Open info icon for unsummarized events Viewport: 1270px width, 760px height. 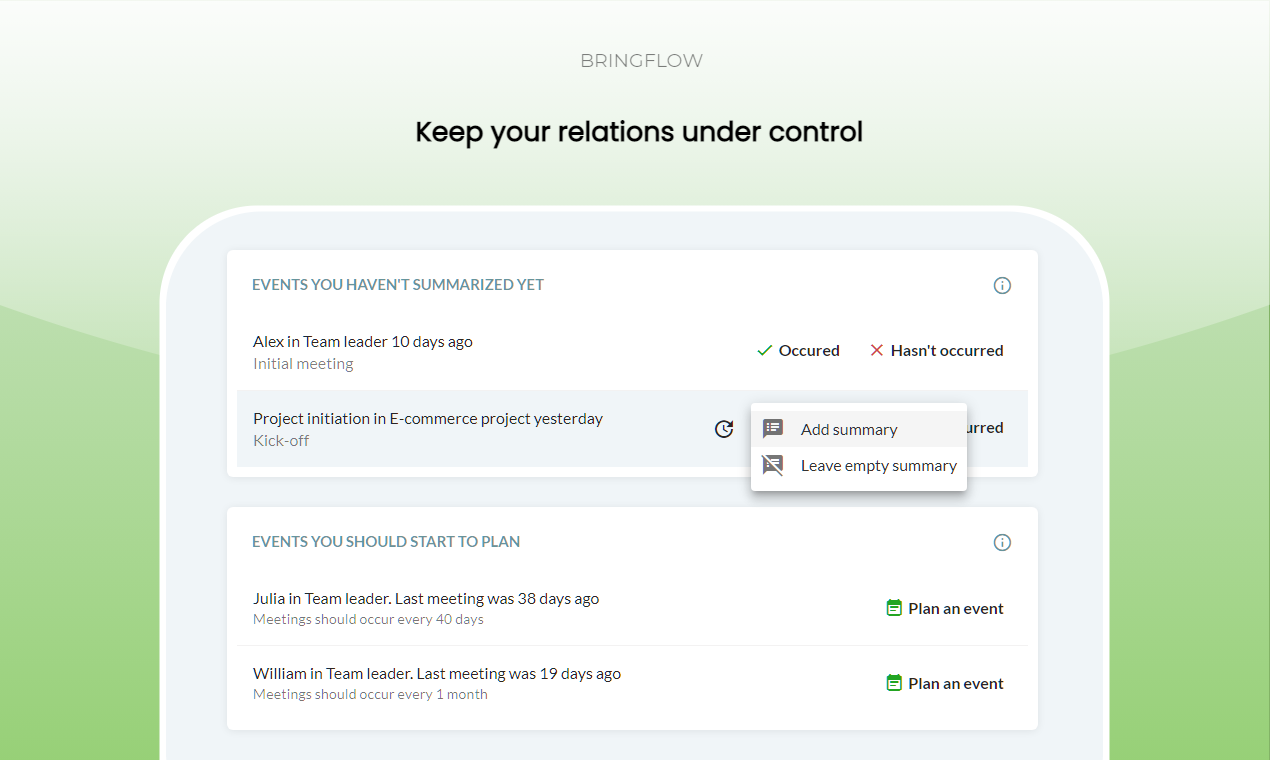pyautogui.click(x=1002, y=285)
